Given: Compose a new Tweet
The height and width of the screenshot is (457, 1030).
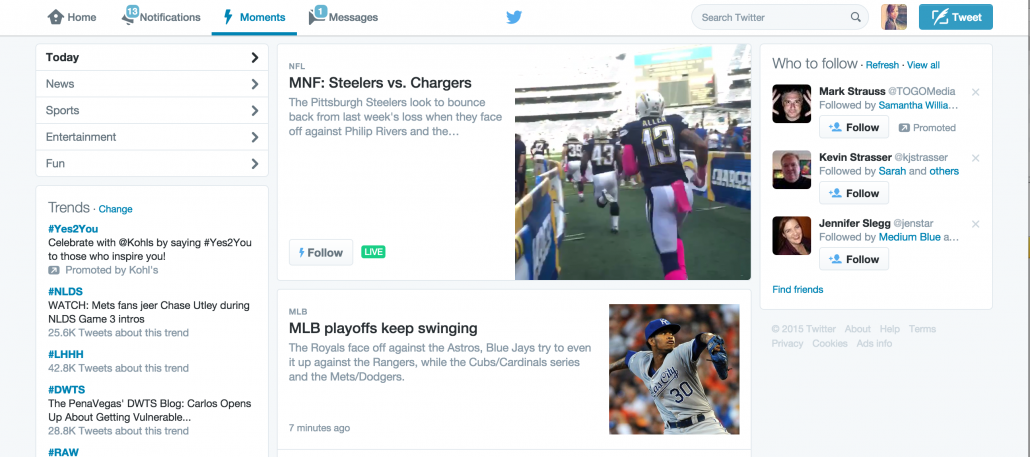Looking at the screenshot, I should [955, 17].
